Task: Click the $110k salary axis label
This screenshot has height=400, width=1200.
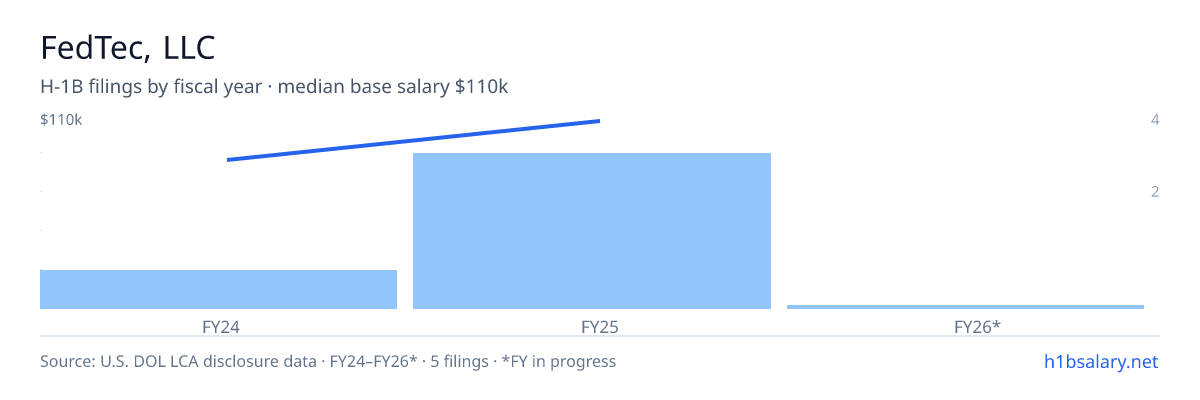Action: [x=61, y=120]
